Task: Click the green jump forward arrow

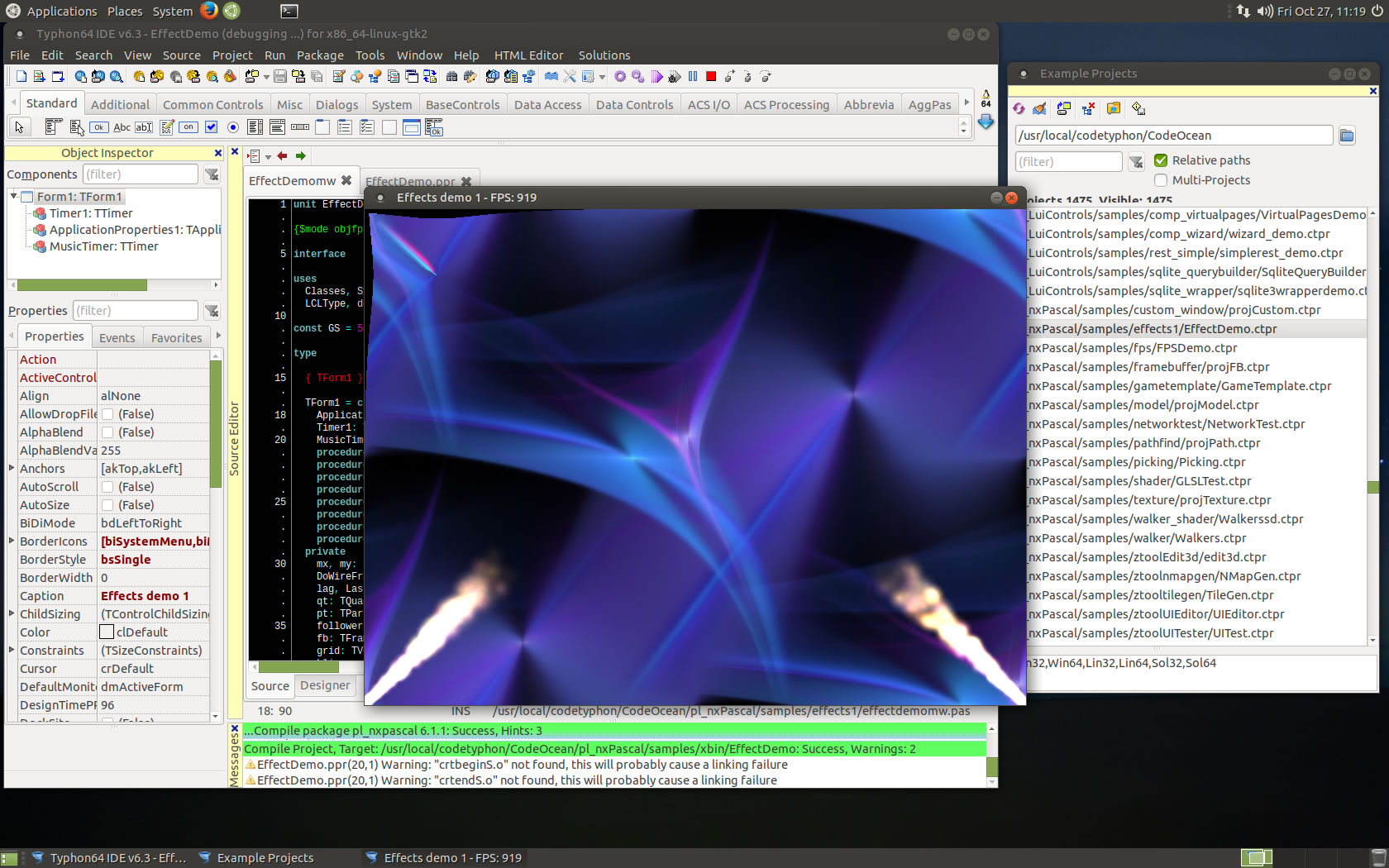Action: pyautogui.click(x=301, y=156)
